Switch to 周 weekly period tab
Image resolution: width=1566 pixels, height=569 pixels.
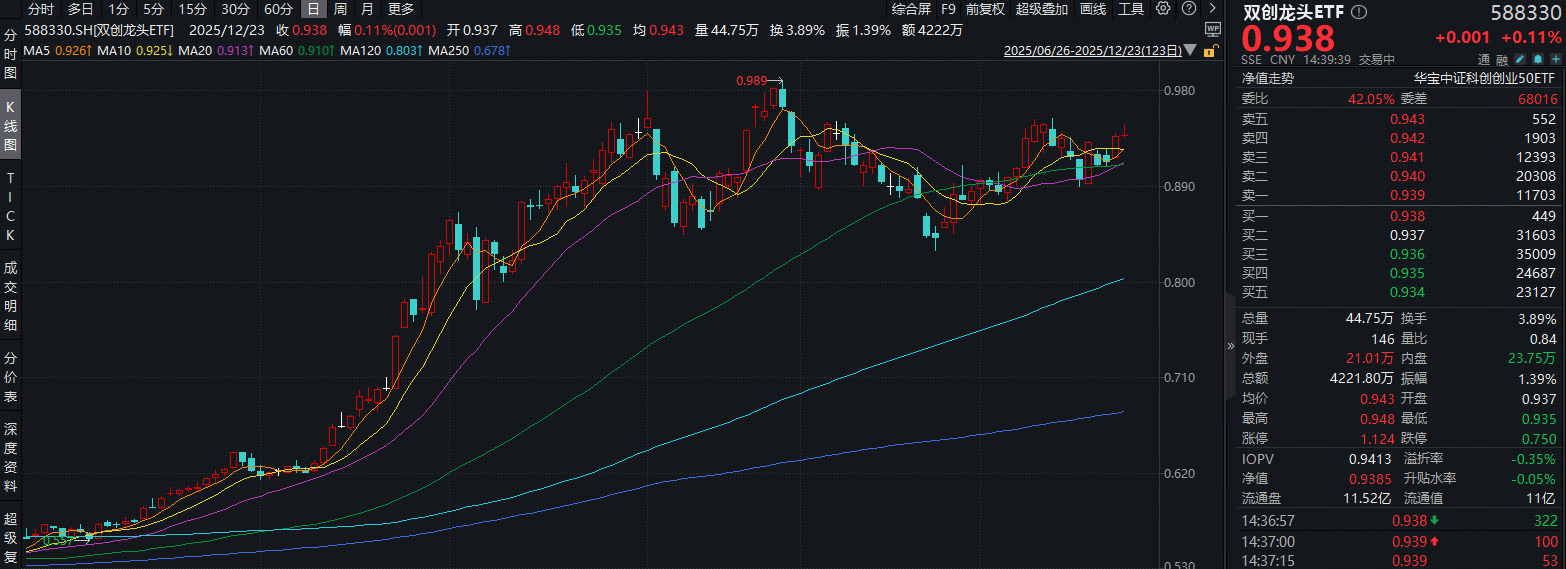click(x=341, y=9)
